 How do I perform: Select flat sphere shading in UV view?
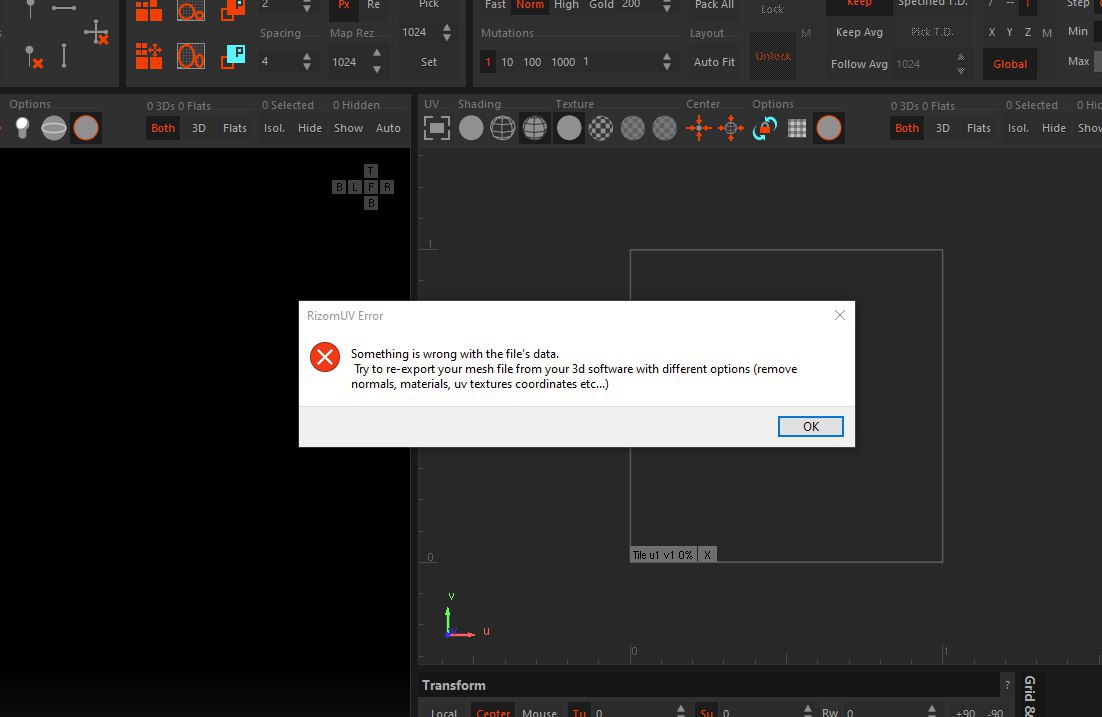coord(471,128)
